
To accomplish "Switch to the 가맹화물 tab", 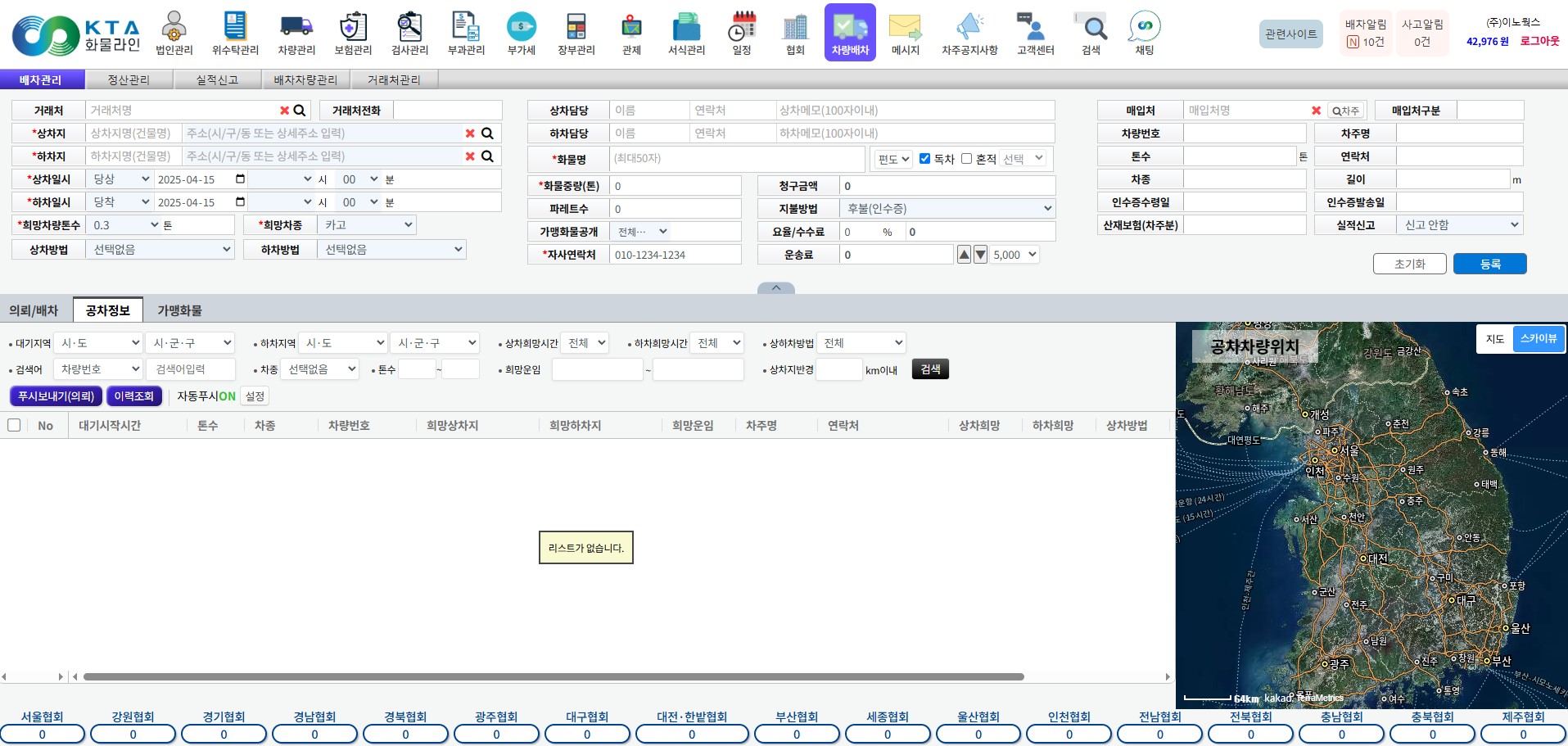I will 179,310.
